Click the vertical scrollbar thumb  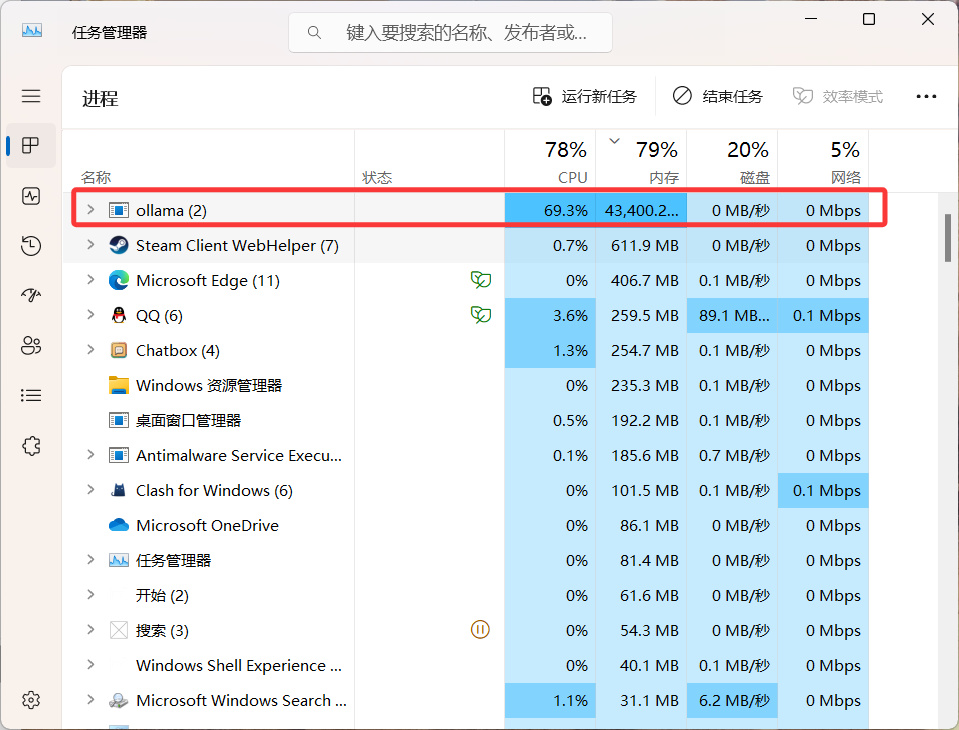pos(947,238)
